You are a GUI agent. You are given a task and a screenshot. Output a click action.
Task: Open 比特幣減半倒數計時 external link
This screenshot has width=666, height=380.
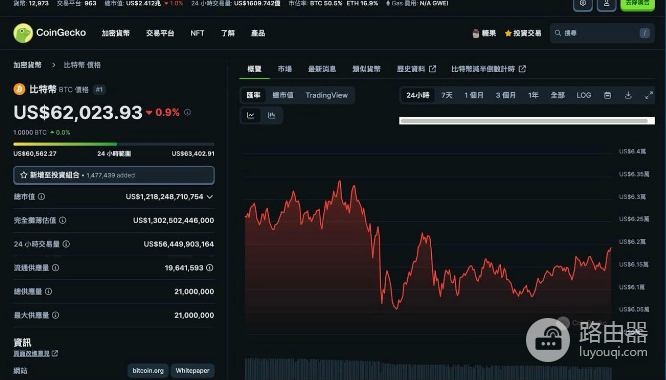pyautogui.click(x=488, y=69)
